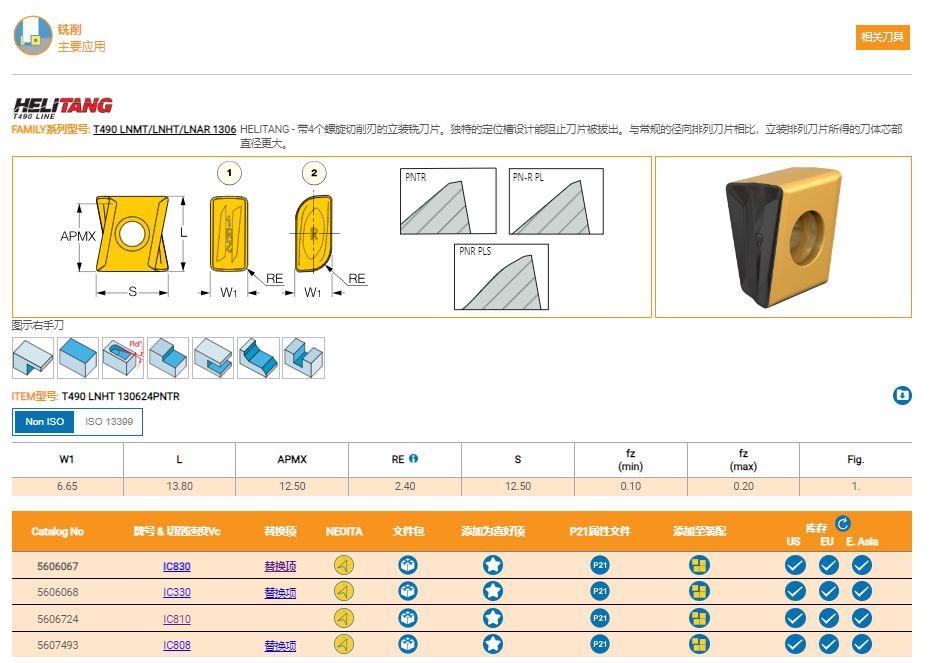Select the blue step-shoulder application thumbnail
This screenshot has width=941, height=663.
(x=168, y=358)
